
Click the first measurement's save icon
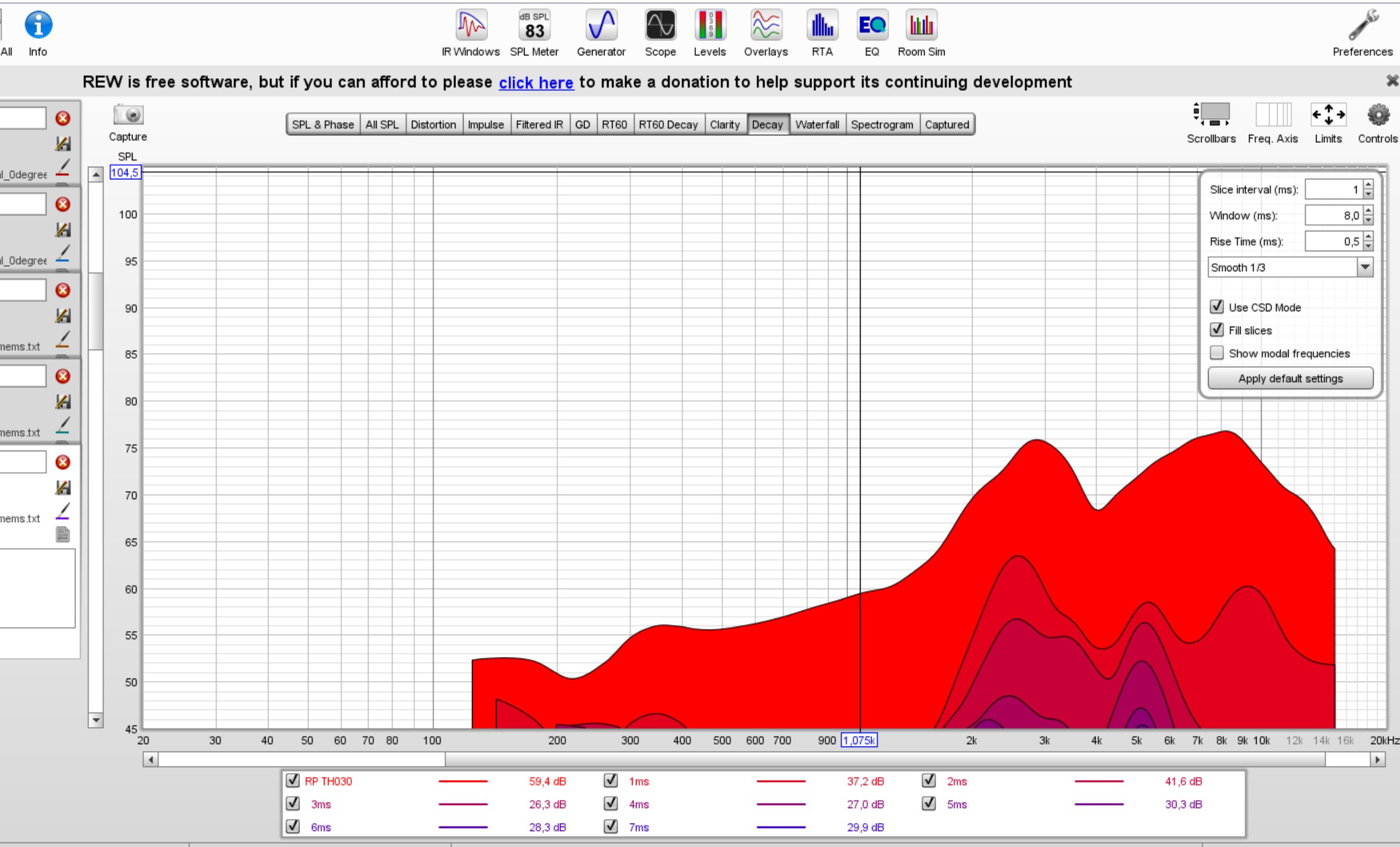point(63,144)
